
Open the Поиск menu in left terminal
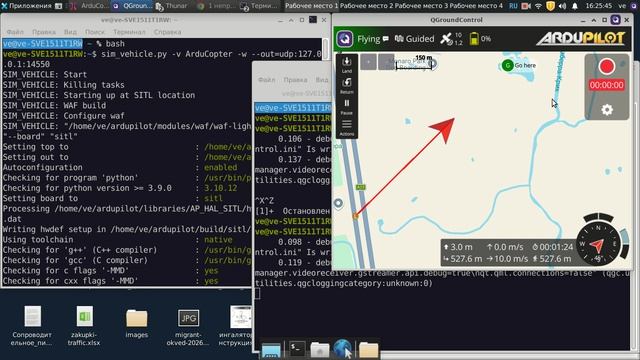95,32
